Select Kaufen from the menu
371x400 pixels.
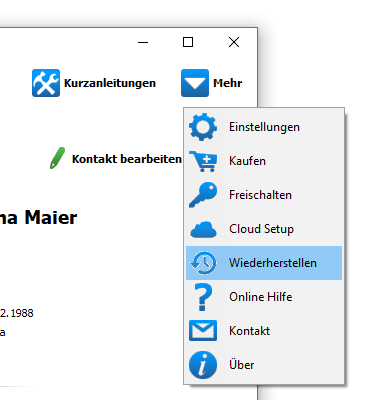point(264,161)
